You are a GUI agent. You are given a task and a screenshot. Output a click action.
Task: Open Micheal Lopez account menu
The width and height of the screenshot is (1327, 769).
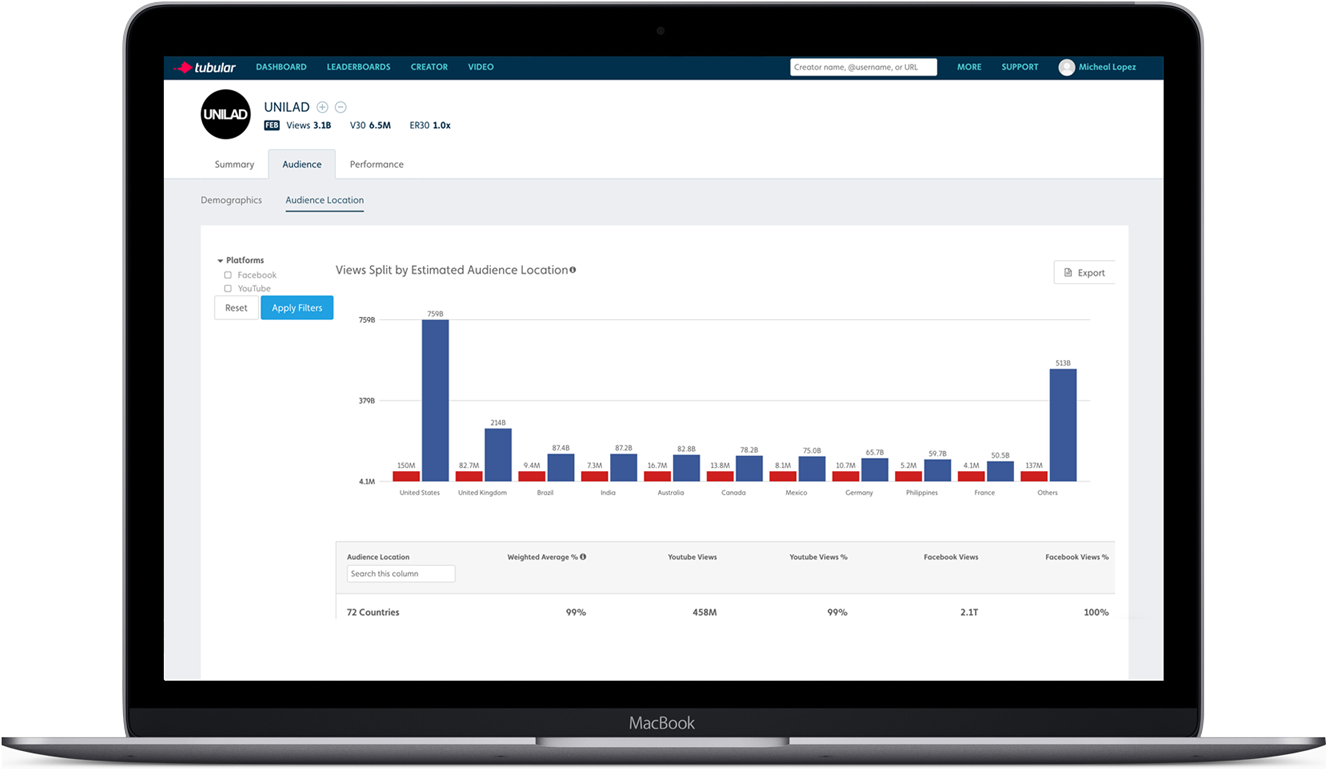click(x=1107, y=67)
